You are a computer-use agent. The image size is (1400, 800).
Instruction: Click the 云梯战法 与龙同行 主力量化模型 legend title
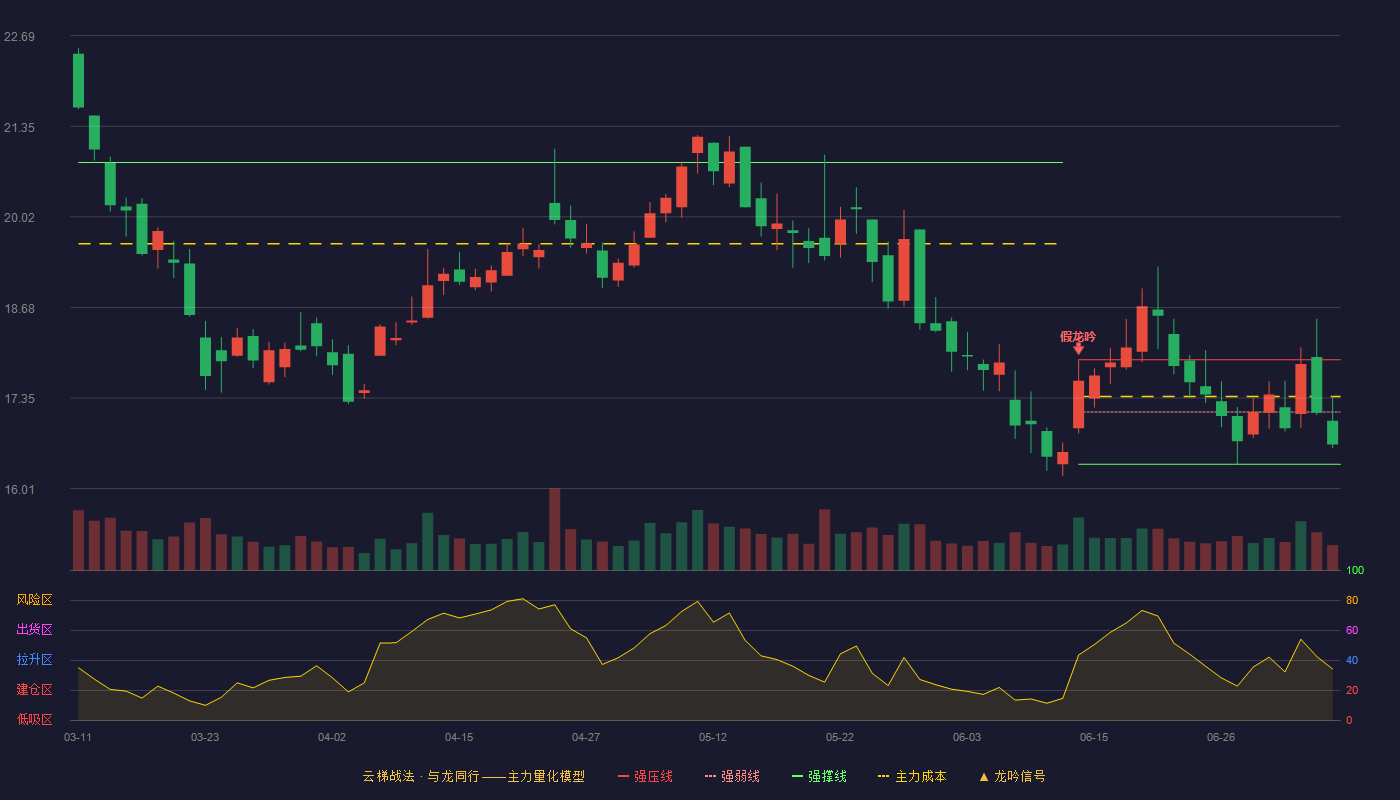pos(473,776)
